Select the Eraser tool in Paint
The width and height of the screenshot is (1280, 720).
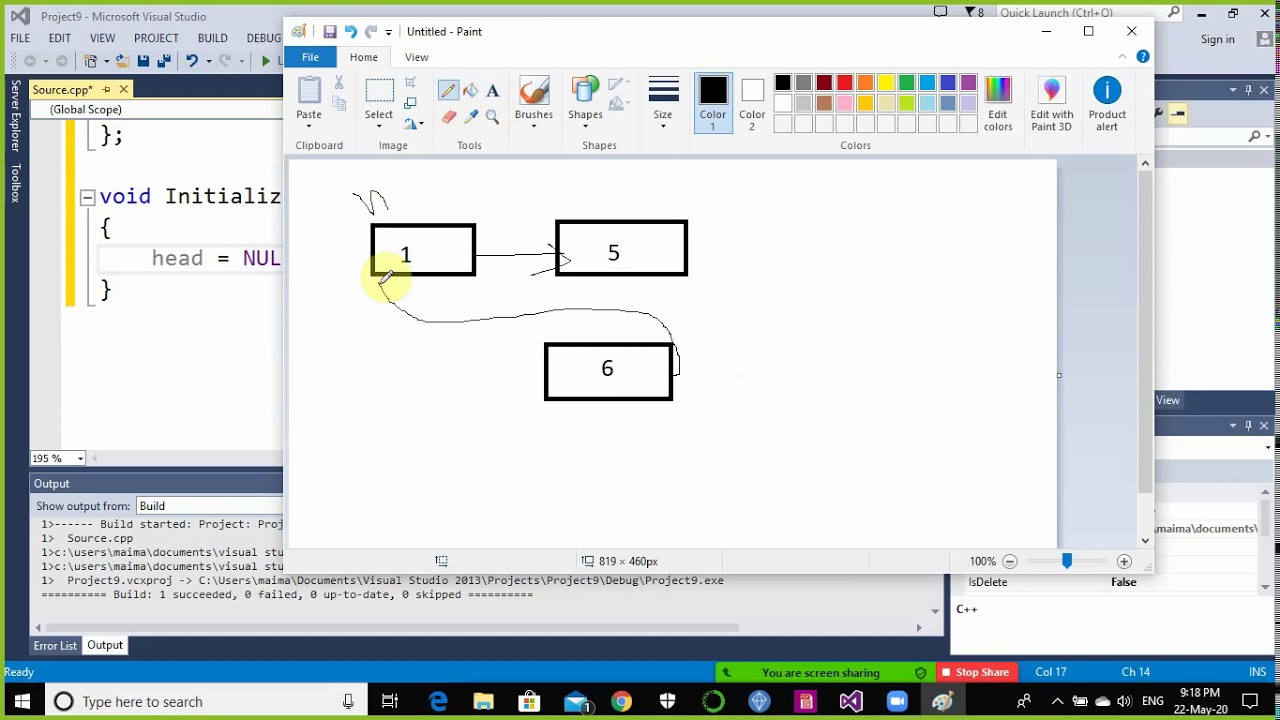[x=448, y=117]
